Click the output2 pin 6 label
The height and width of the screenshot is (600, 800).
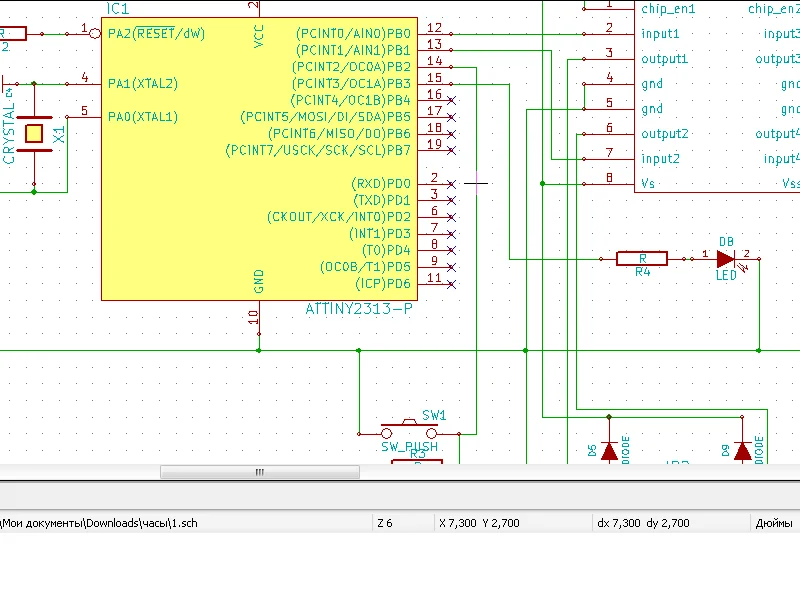(x=664, y=134)
